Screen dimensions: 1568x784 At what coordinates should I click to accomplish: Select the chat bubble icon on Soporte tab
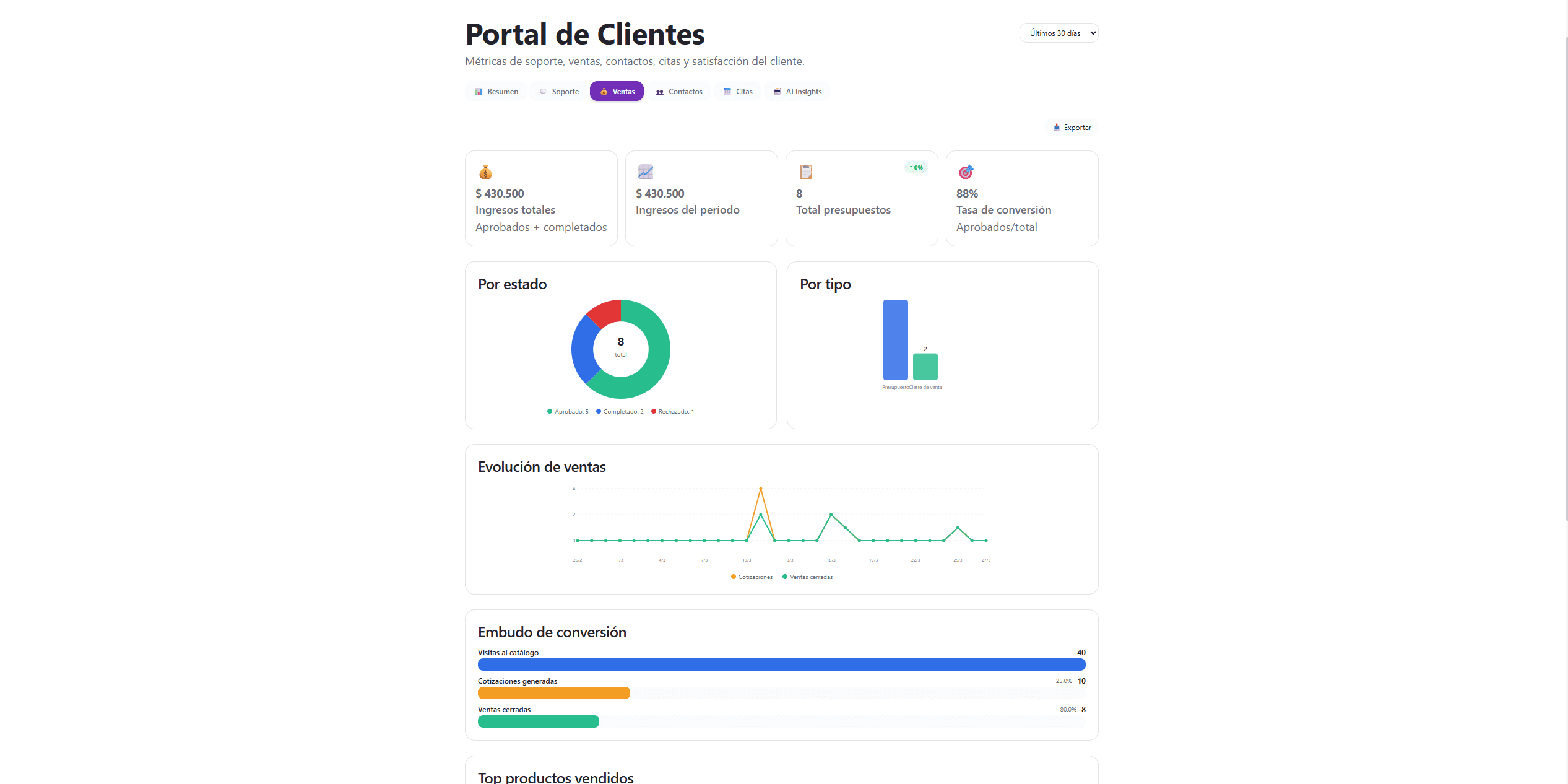[542, 91]
